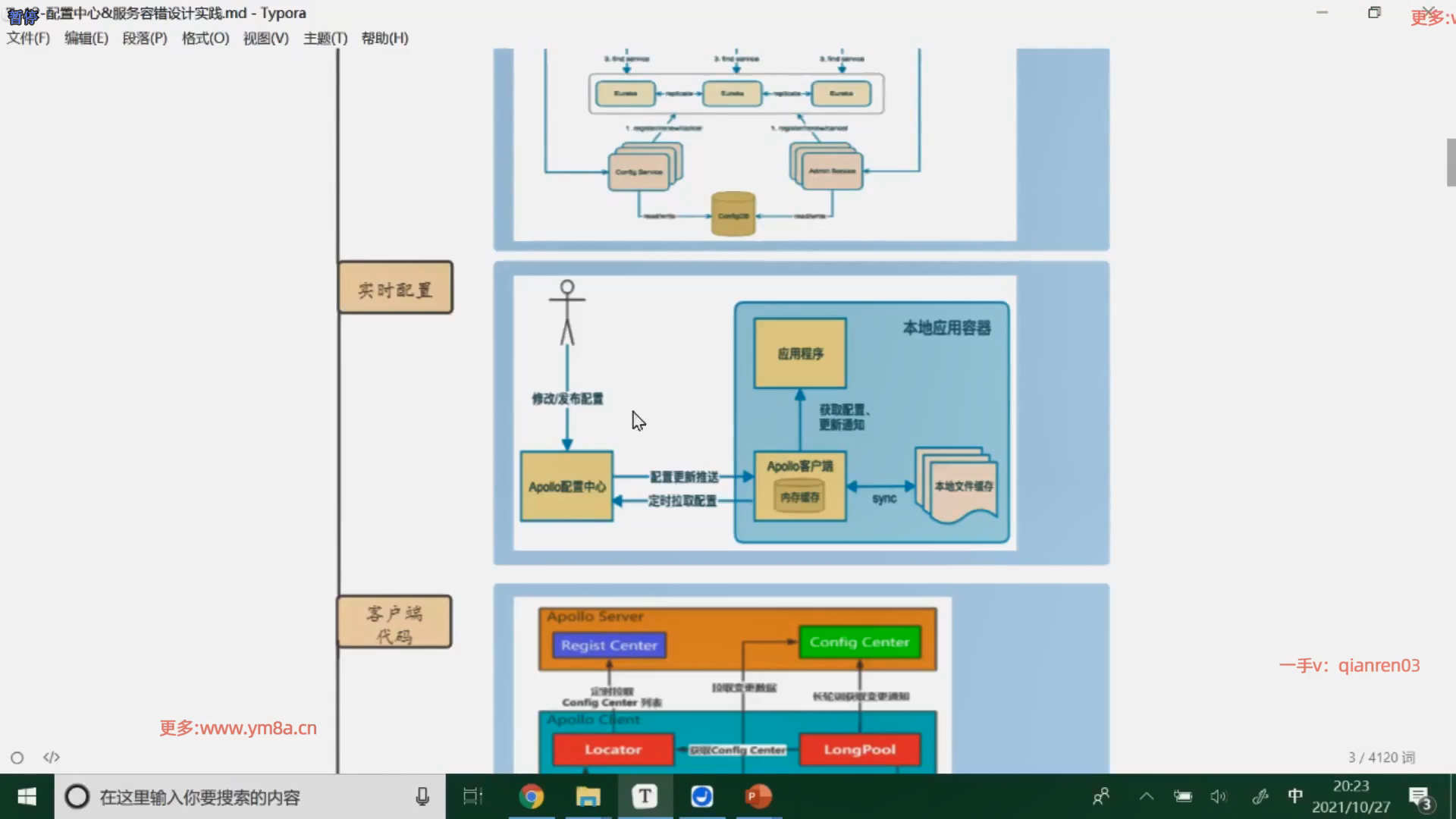Open PowerPoint from the taskbar
Screen dimensions: 1456x819
click(x=758, y=796)
